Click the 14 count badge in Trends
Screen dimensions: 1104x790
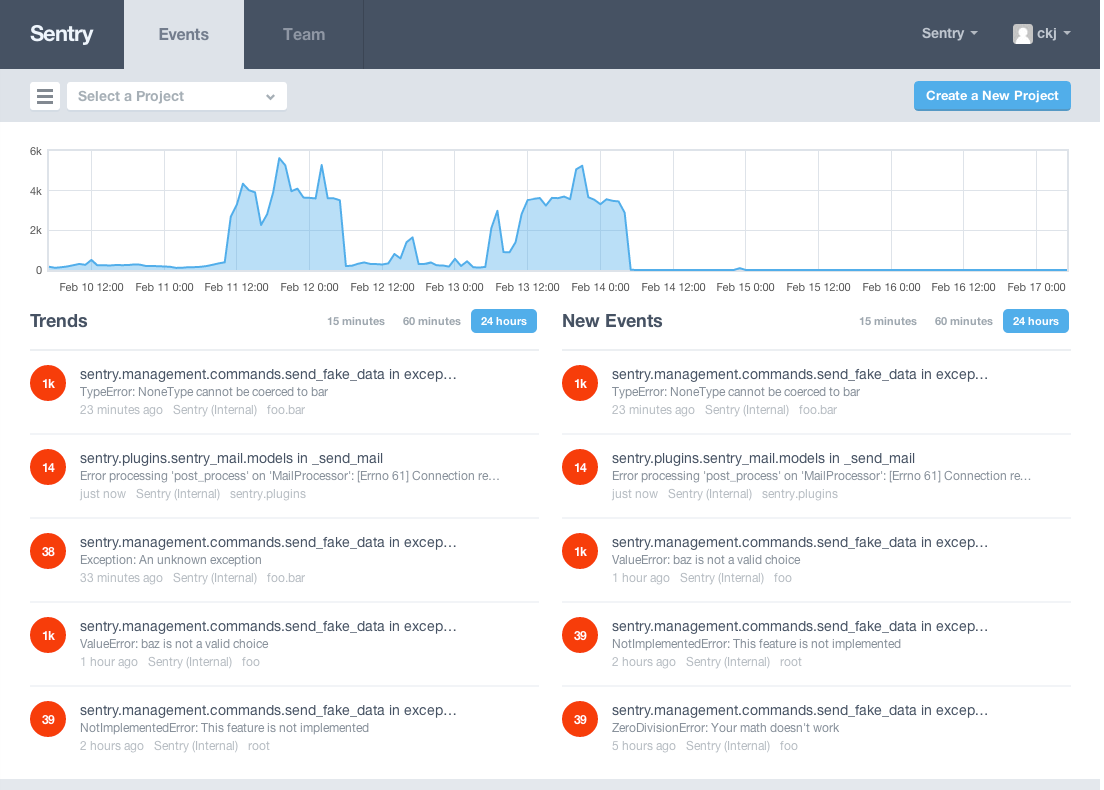[48, 467]
